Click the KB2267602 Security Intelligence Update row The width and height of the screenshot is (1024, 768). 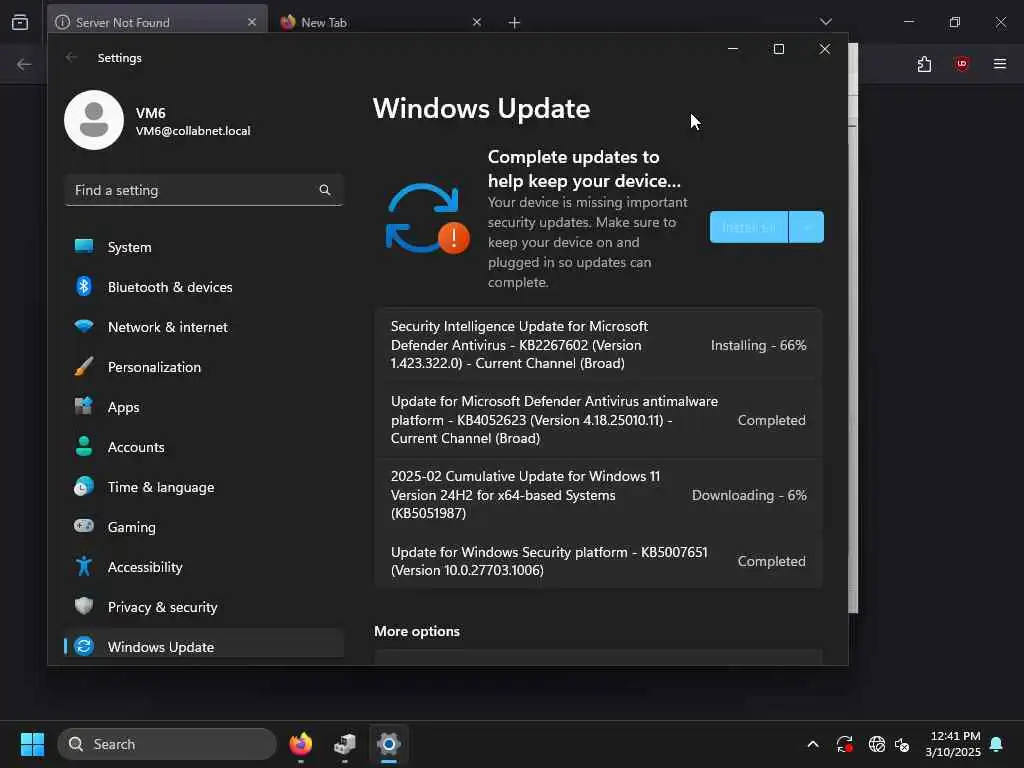click(598, 345)
